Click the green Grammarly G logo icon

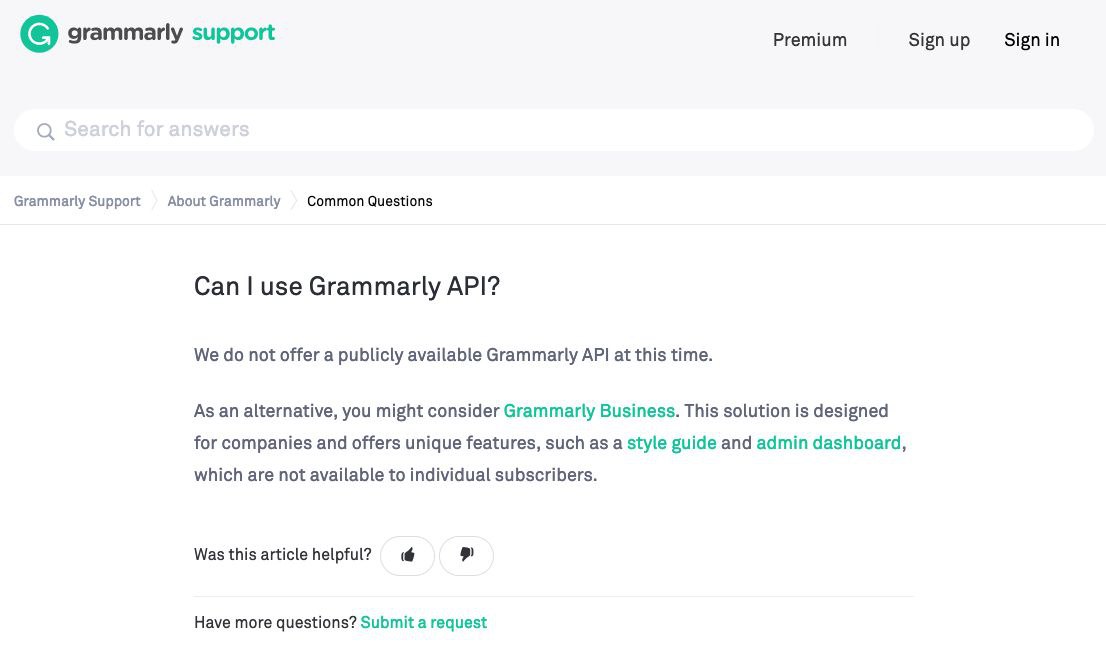coord(39,34)
